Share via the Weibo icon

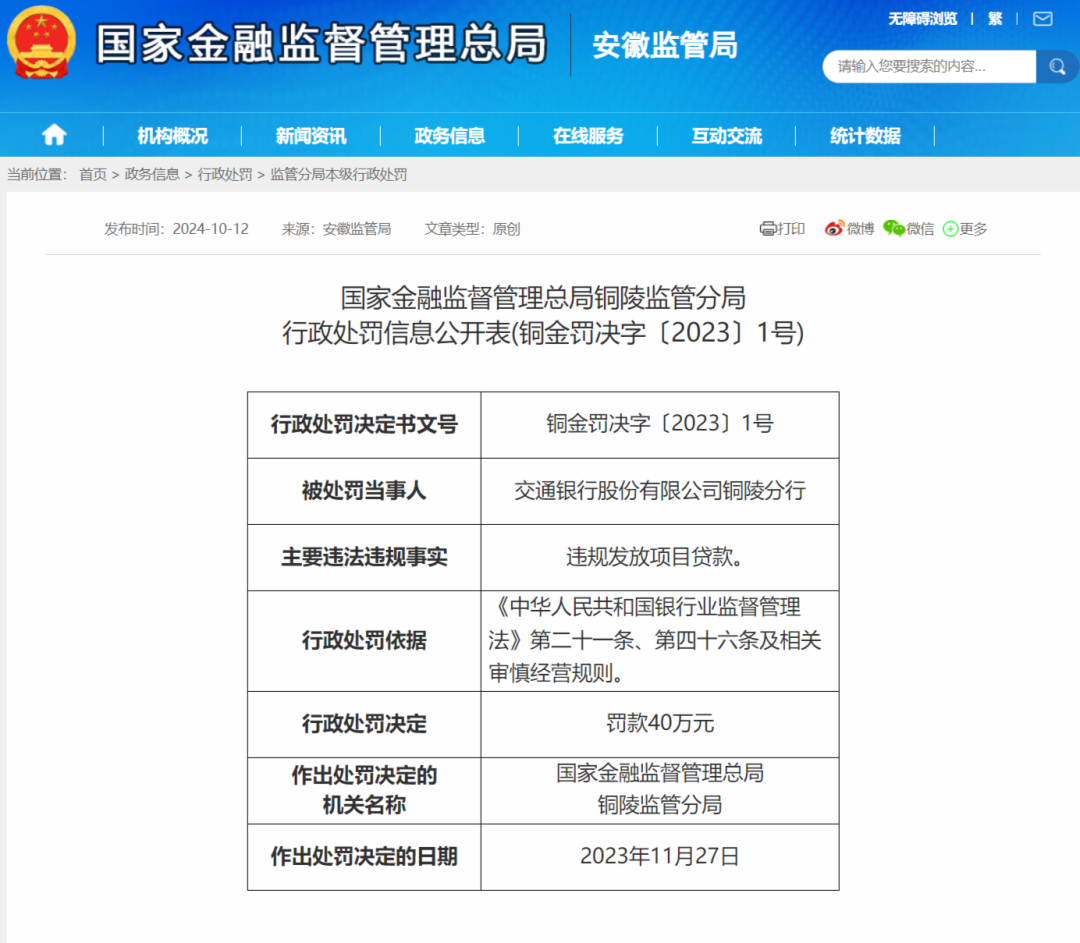tap(834, 228)
